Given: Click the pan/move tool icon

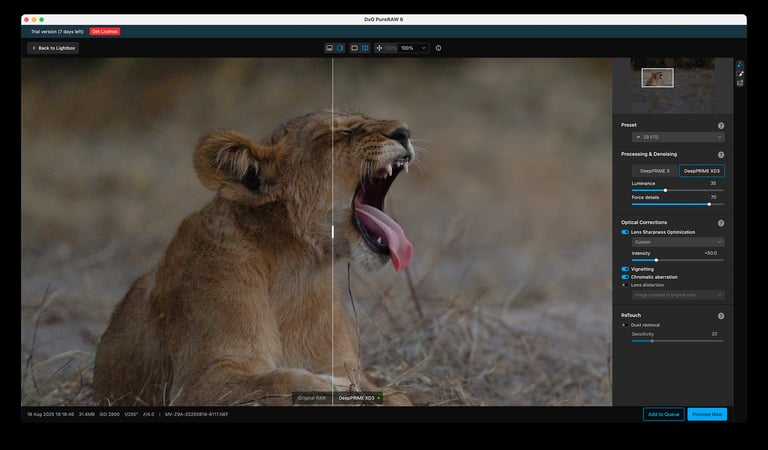Looking at the screenshot, I should pyautogui.click(x=380, y=48).
